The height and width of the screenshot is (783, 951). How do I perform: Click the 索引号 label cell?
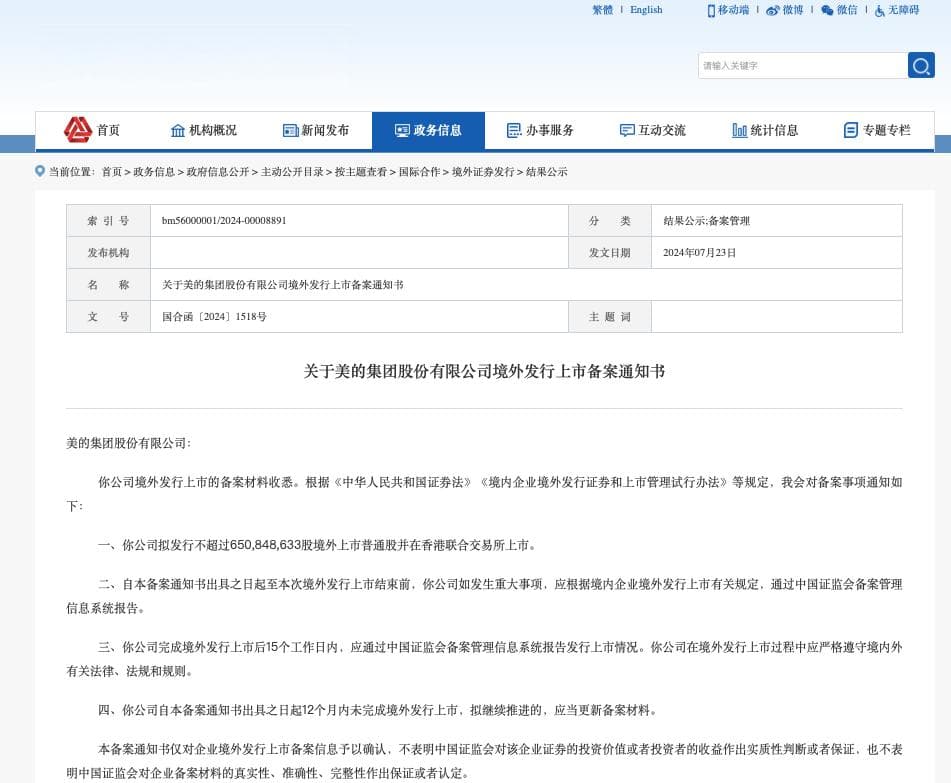[x=109, y=221]
